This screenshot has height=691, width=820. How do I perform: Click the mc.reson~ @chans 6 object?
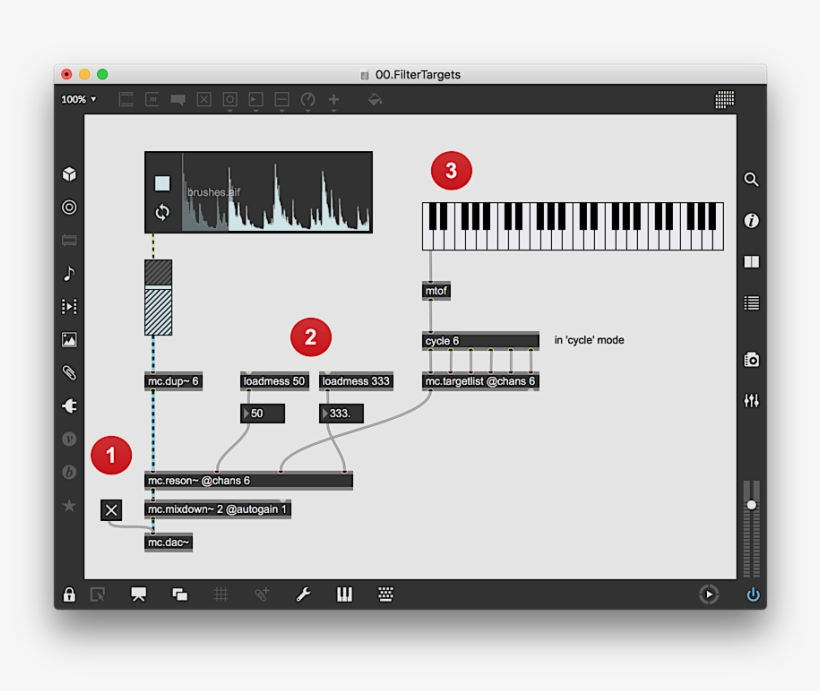pyautogui.click(x=248, y=481)
